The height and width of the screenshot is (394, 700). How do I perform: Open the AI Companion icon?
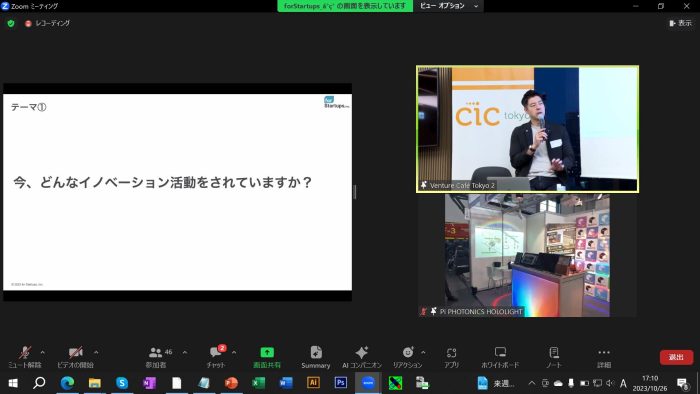362,357
